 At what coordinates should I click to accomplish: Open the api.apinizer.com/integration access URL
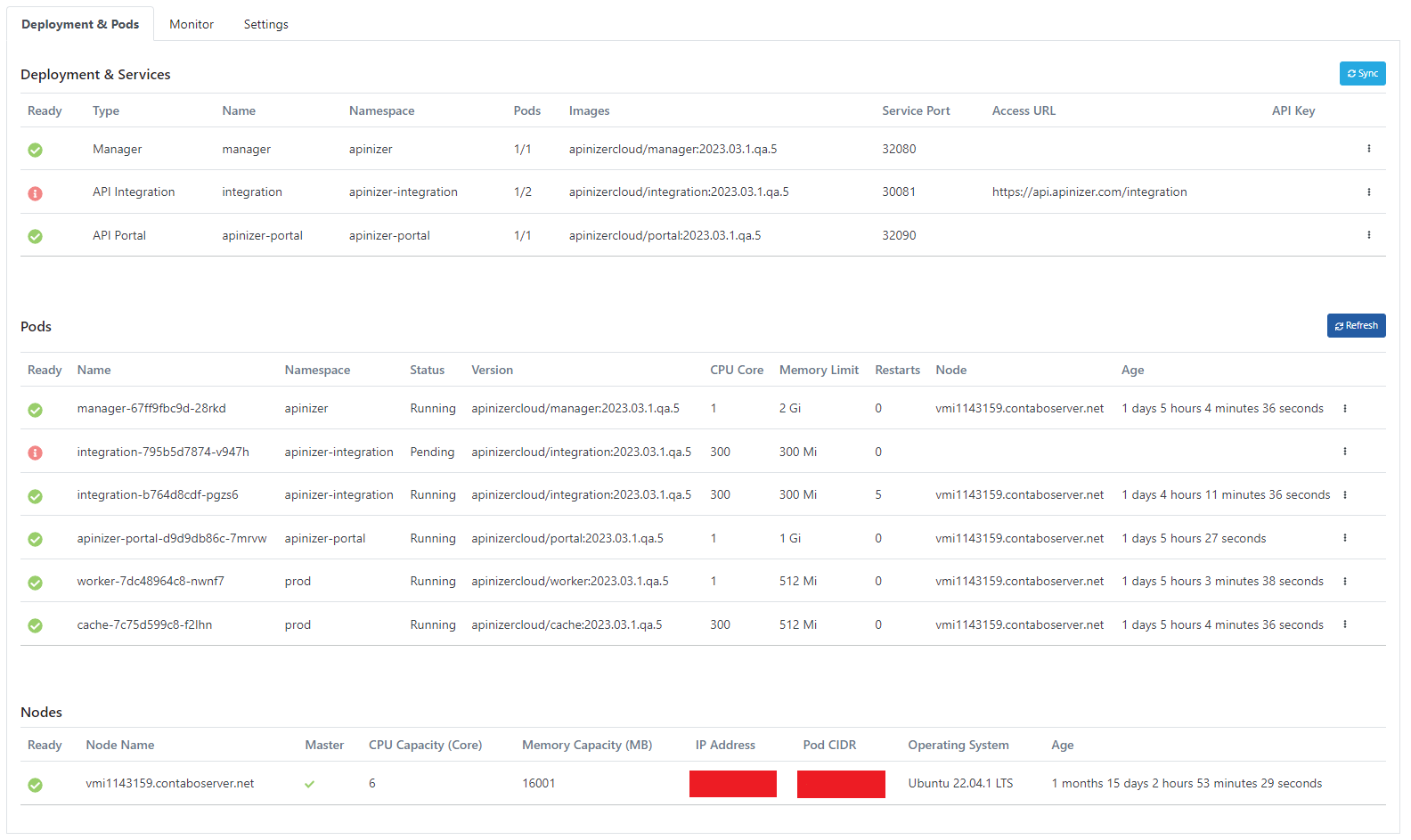tap(1089, 192)
